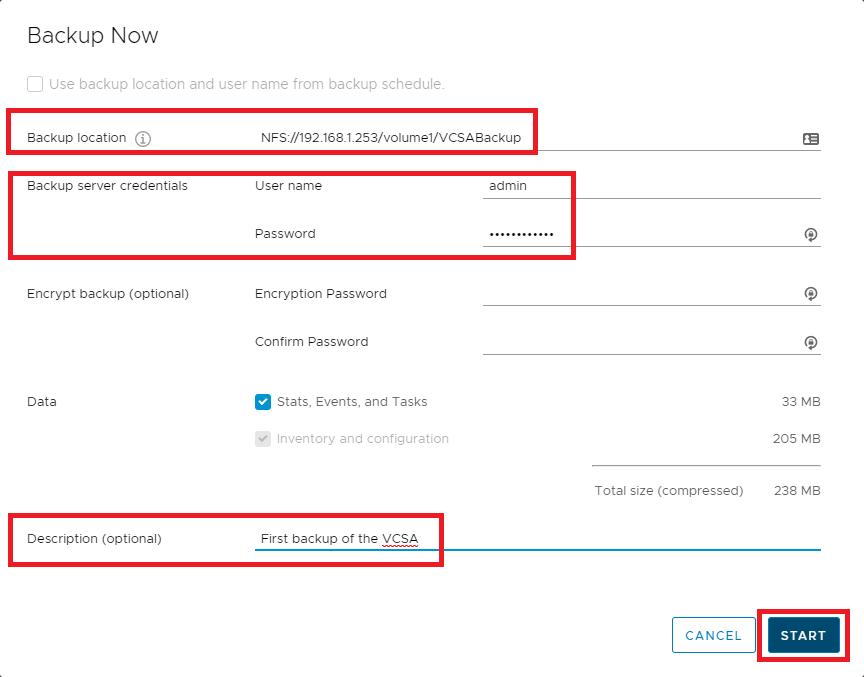The width and height of the screenshot is (864, 677).
Task: Click the icon in Confirm Password field
Action: point(811,342)
